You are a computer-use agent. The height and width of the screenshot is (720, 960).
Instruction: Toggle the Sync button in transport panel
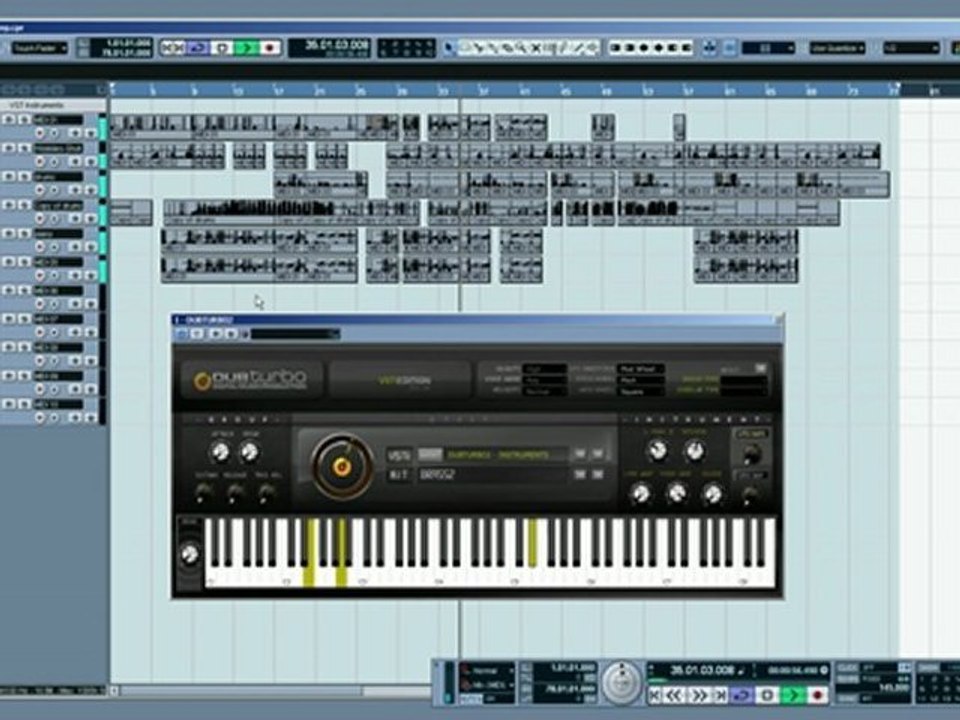[x=847, y=699]
